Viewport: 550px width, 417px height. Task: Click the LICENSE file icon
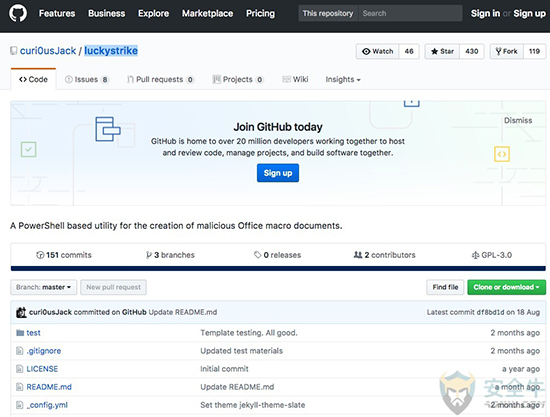[20, 369]
